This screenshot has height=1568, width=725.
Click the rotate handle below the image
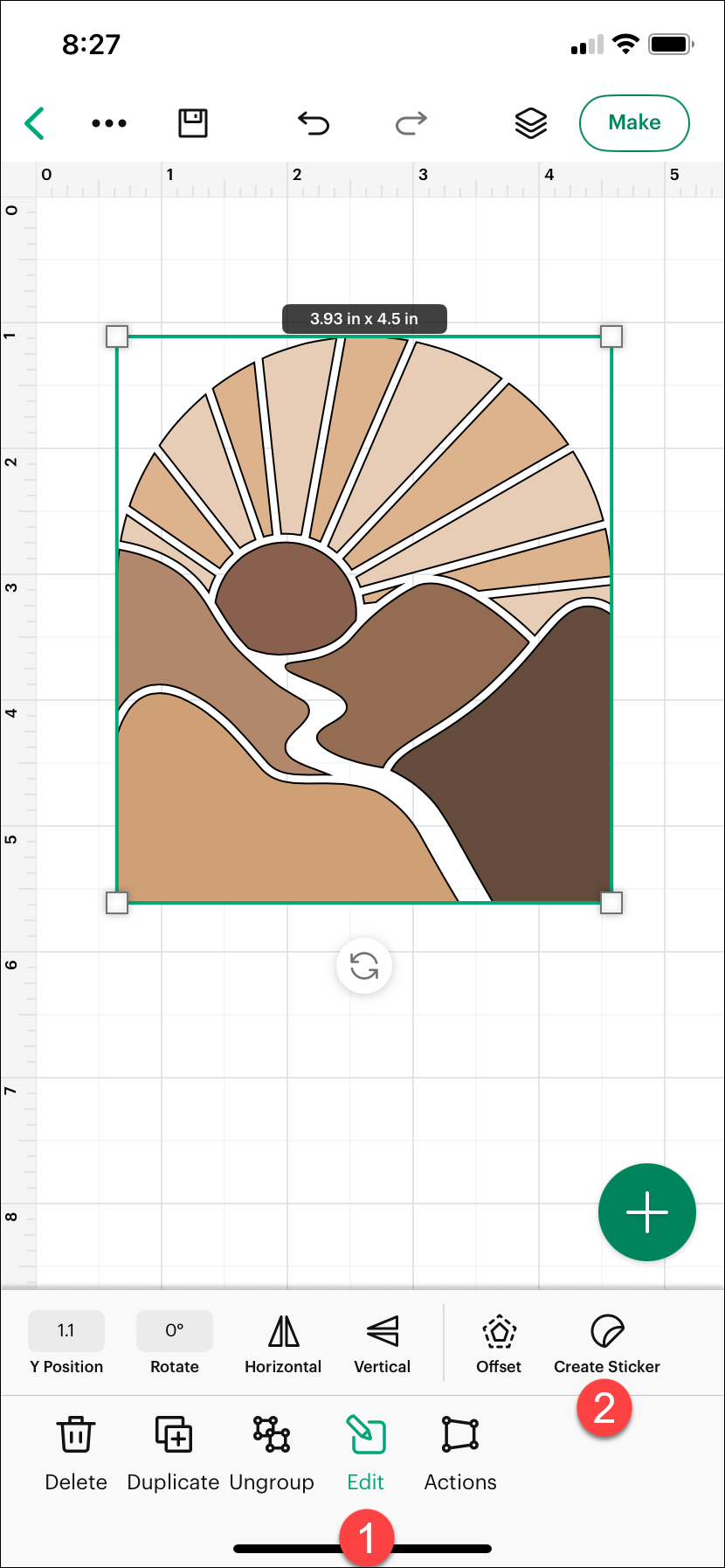click(364, 967)
